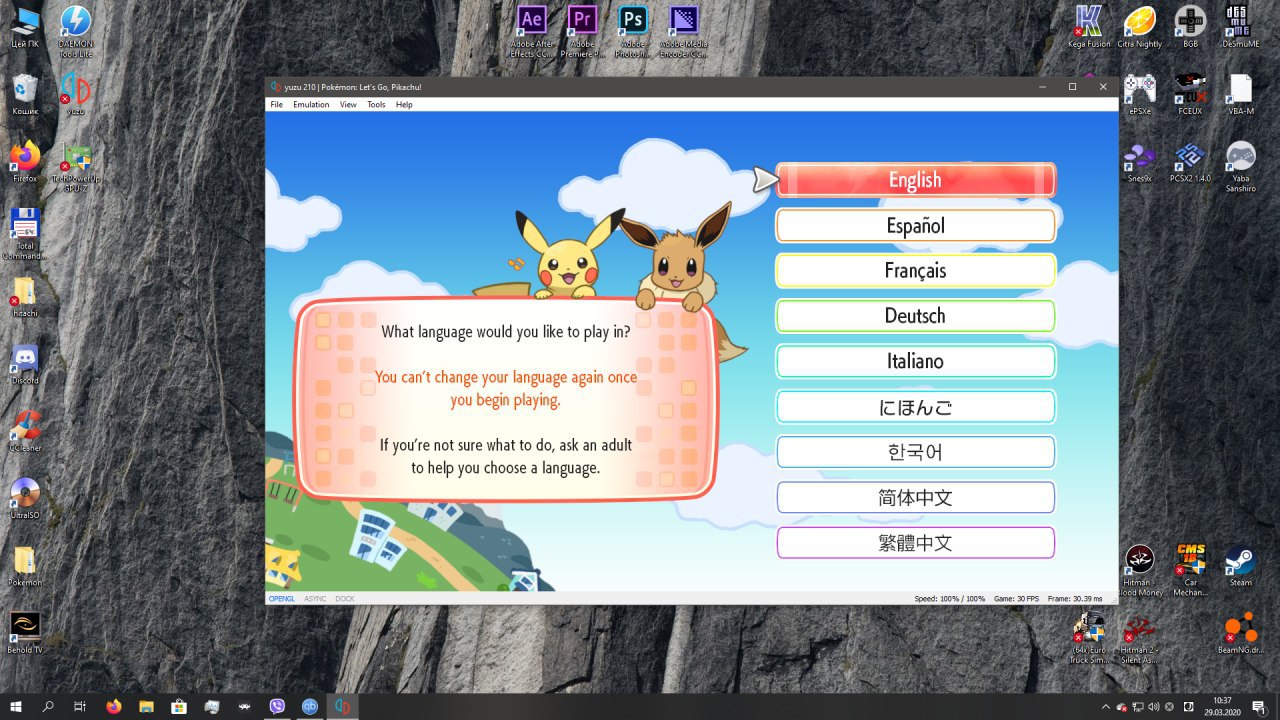
Task: Open the volume control in system tray
Action: pos(1154,706)
